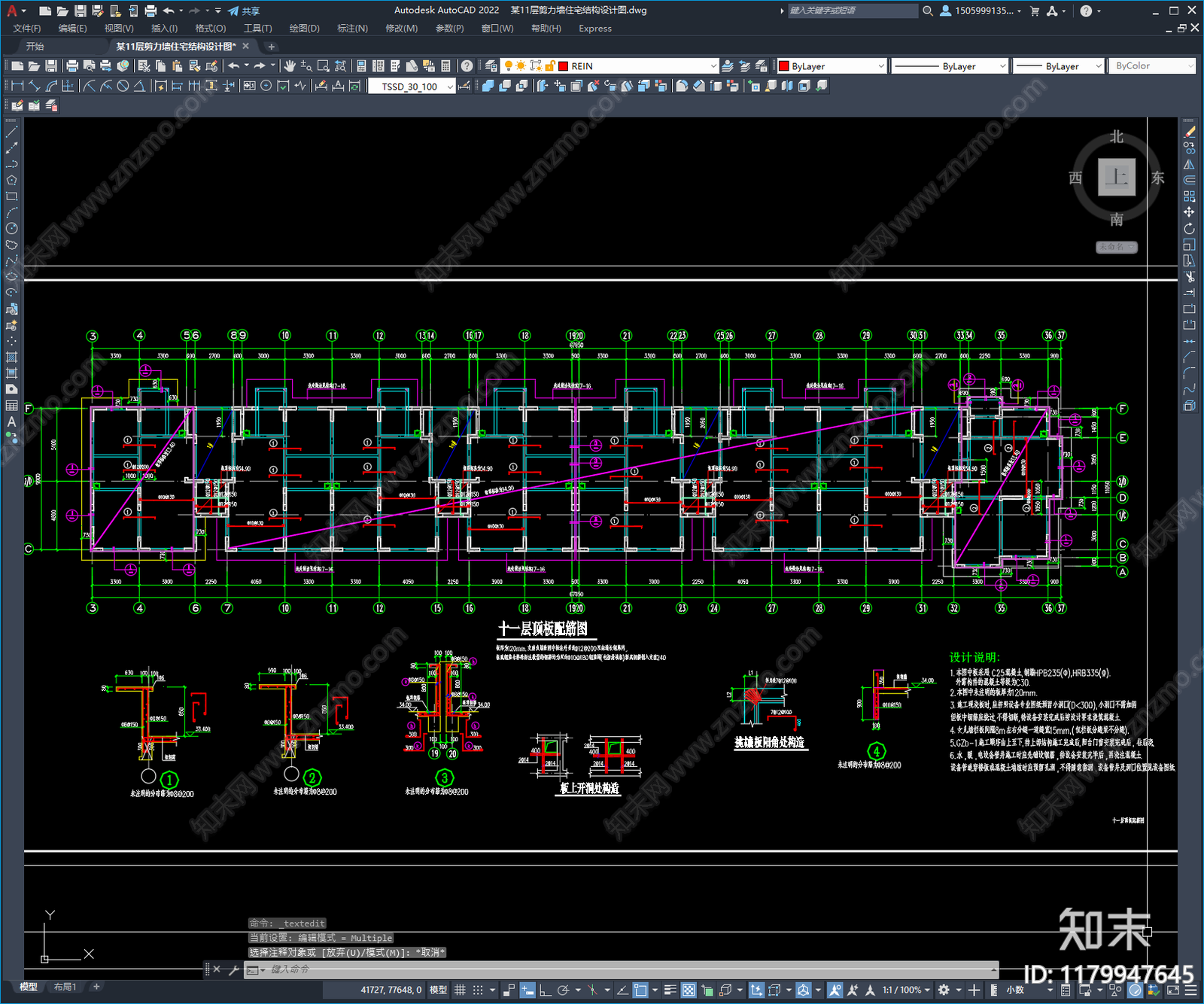This screenshot has height=1004, width=1204.
Task: Click the Help question mark icon
Action: (467, 66)
